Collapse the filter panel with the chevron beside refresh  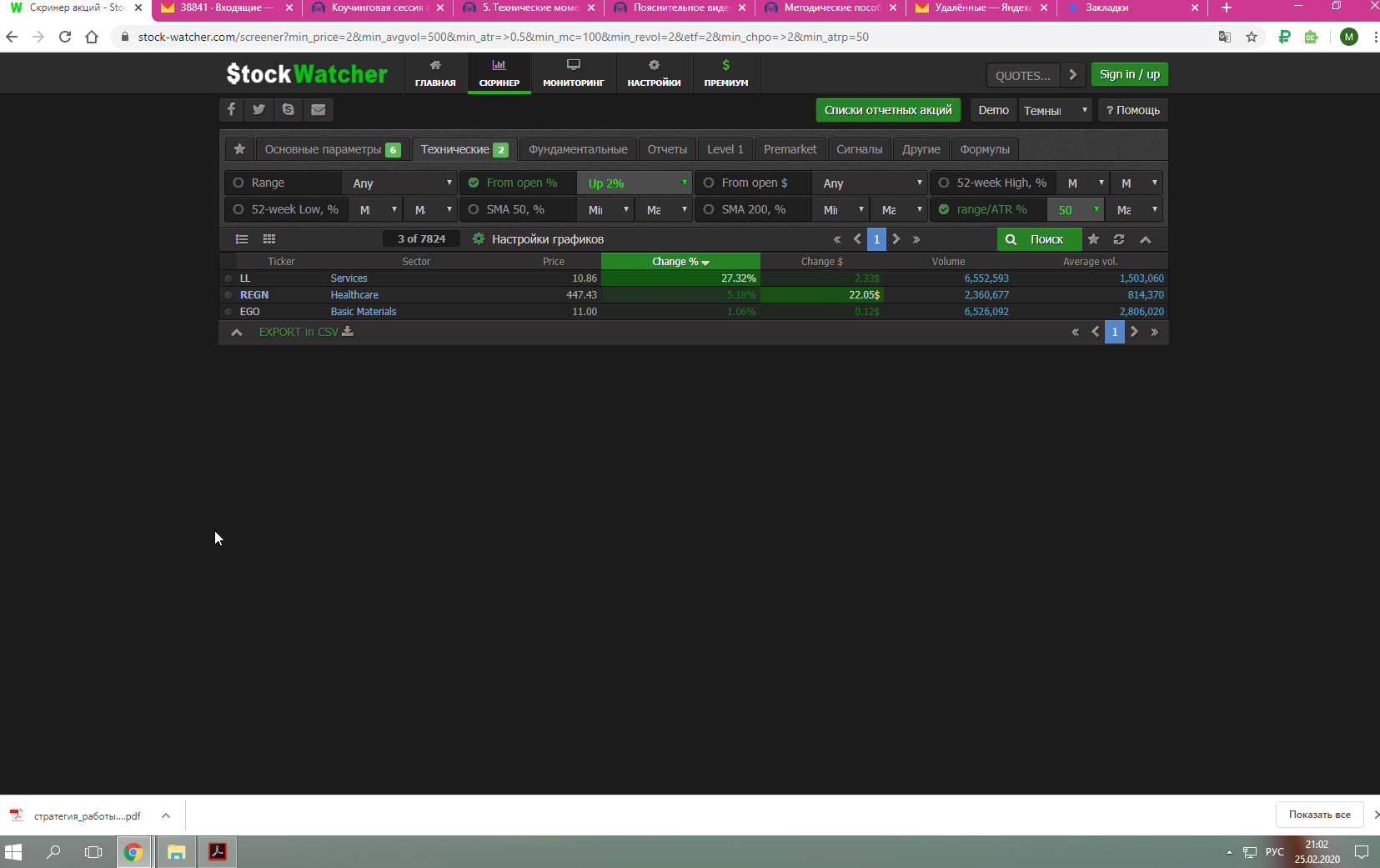(x=1146, y=239)
